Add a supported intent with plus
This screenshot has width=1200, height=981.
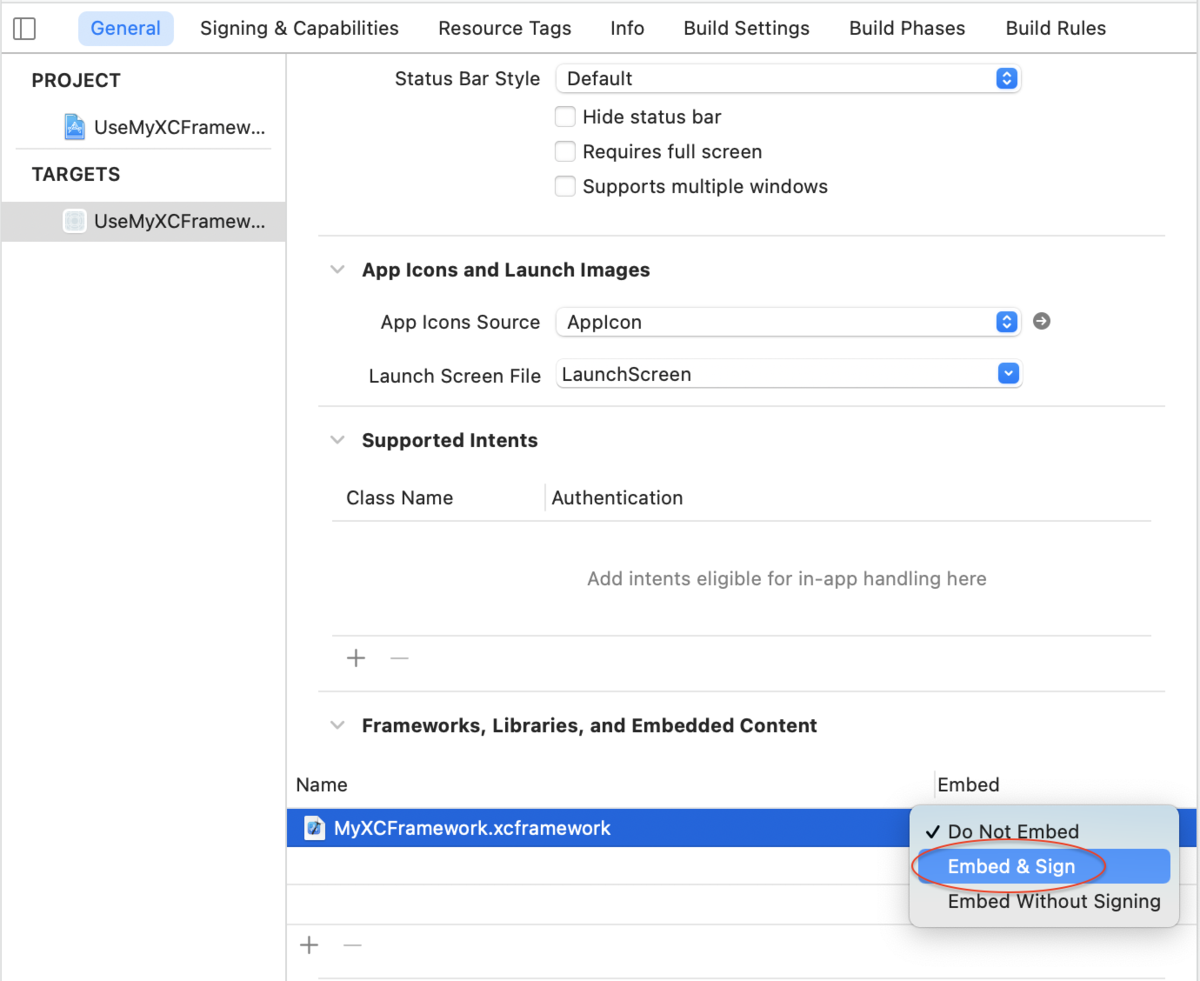click(x=356, y=658)
